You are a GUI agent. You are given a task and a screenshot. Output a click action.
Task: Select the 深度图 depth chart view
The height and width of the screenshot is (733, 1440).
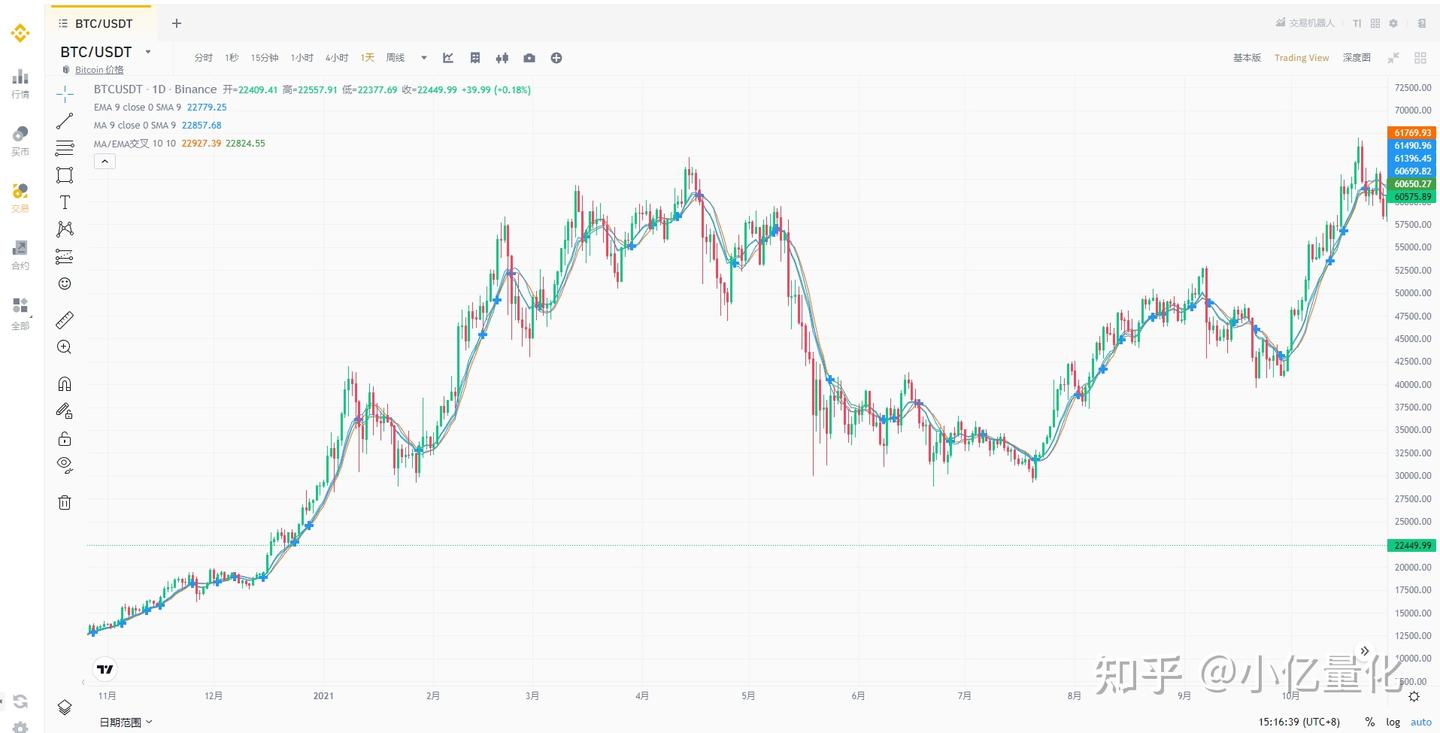(1356, 57)
